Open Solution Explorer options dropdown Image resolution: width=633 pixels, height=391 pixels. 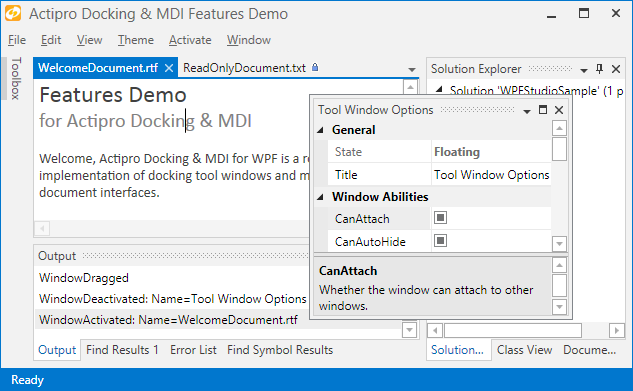[x=584, y=70]
